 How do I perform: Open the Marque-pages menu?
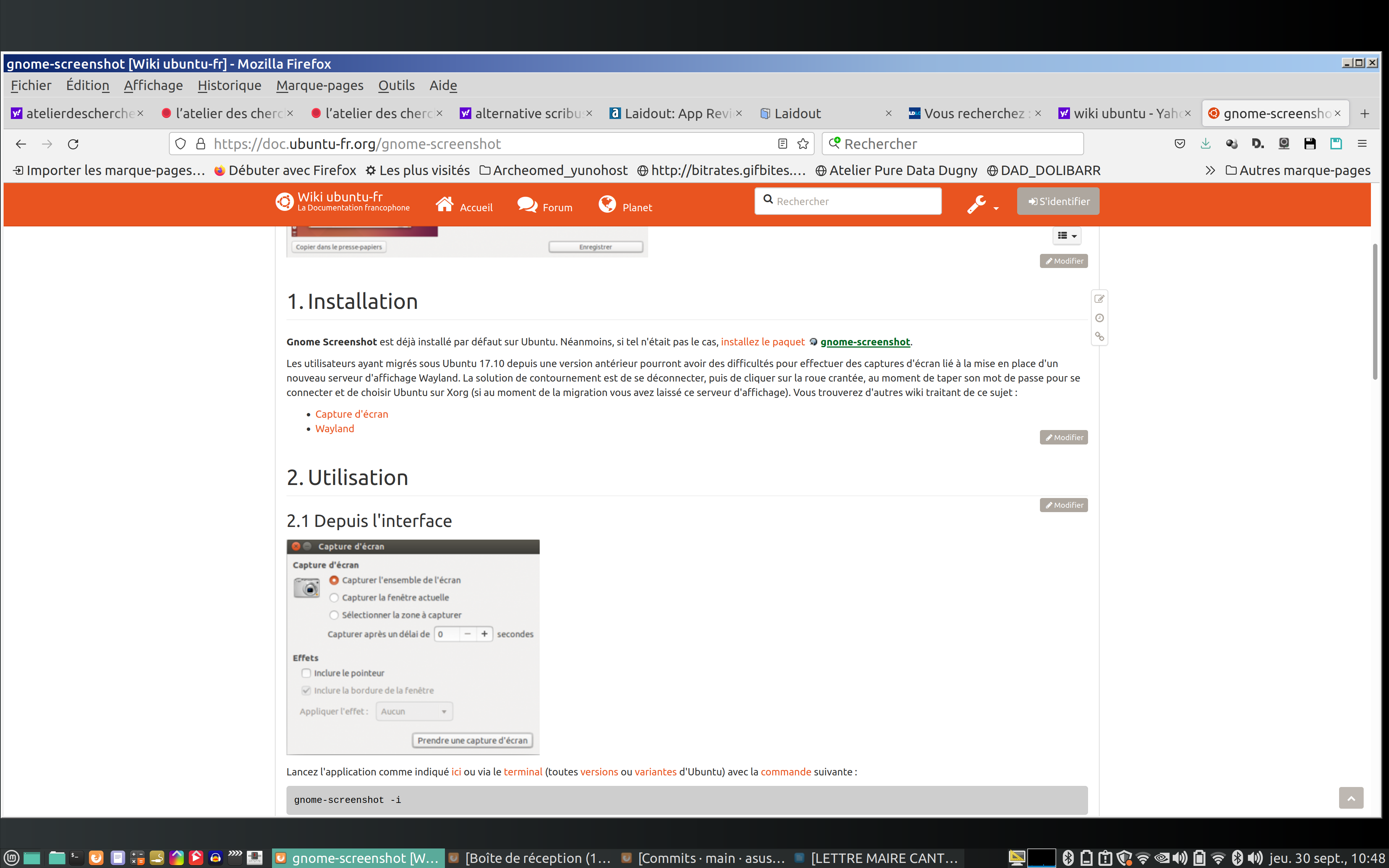tap(320, 86)
